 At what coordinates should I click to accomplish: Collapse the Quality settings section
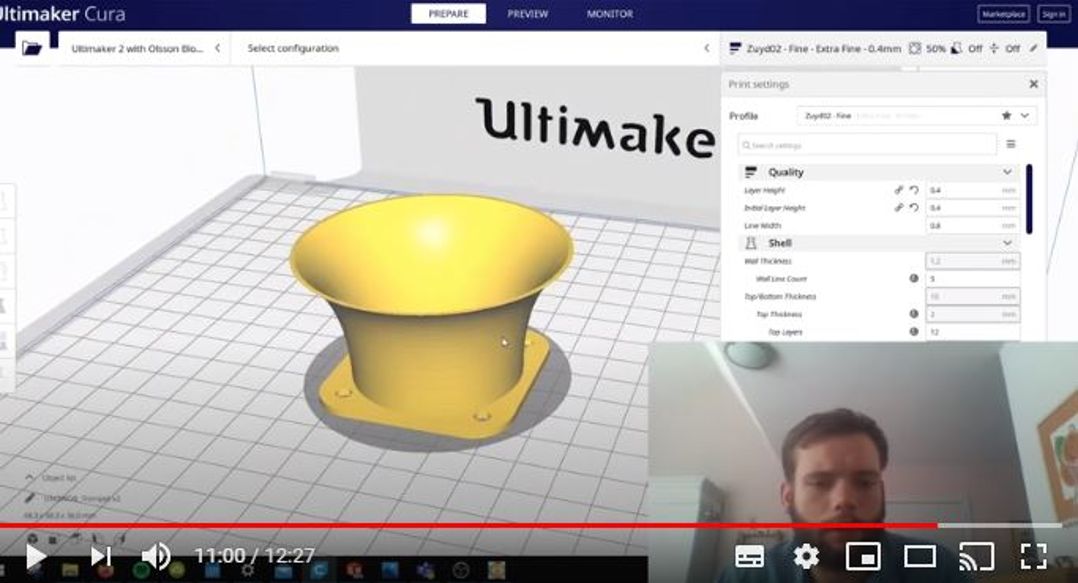[1007, 172]
